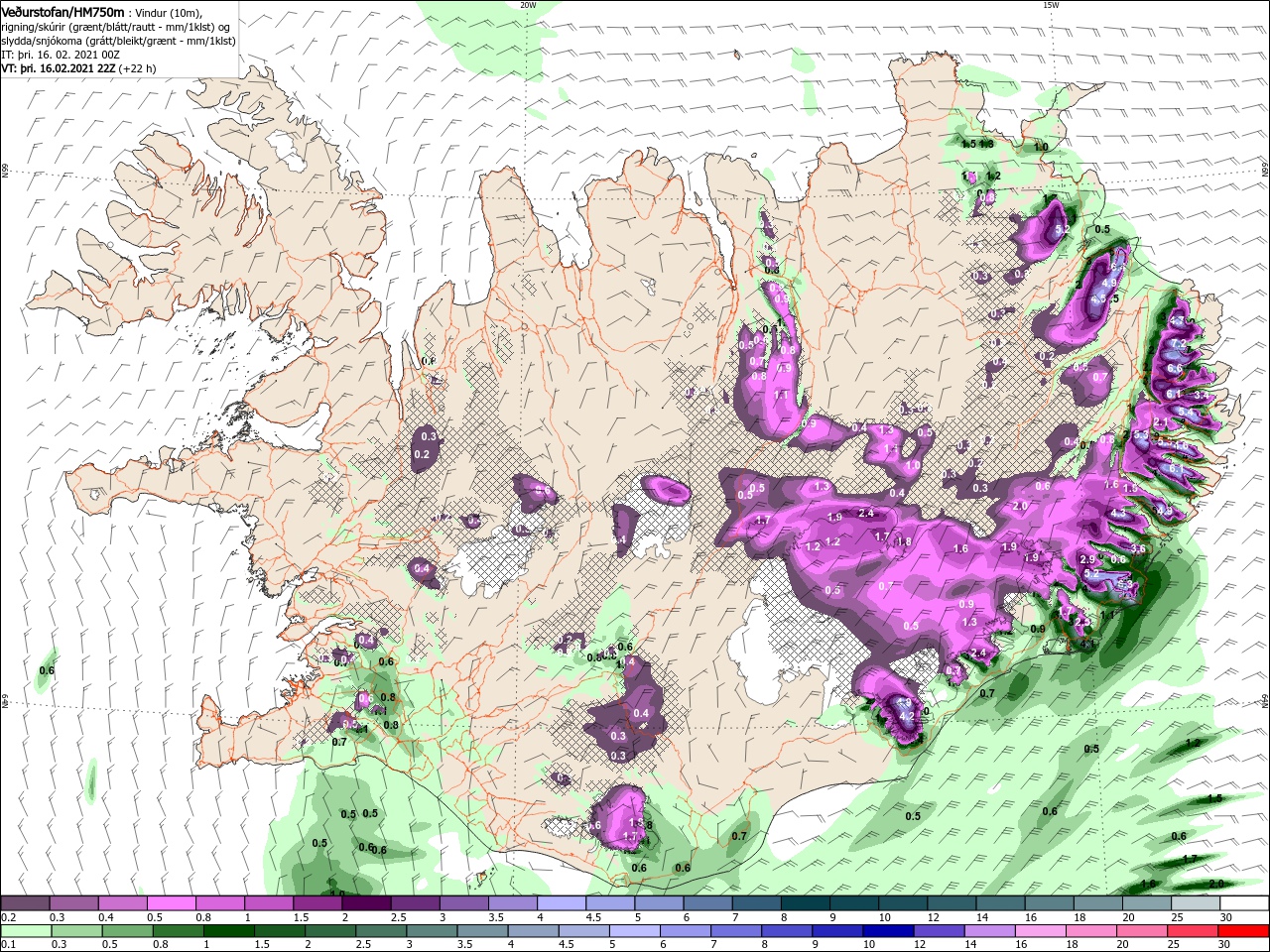Click the 0.2 label on the upper scale
This screenshot has width=1270, height=952.
click(x=8, y=917)
